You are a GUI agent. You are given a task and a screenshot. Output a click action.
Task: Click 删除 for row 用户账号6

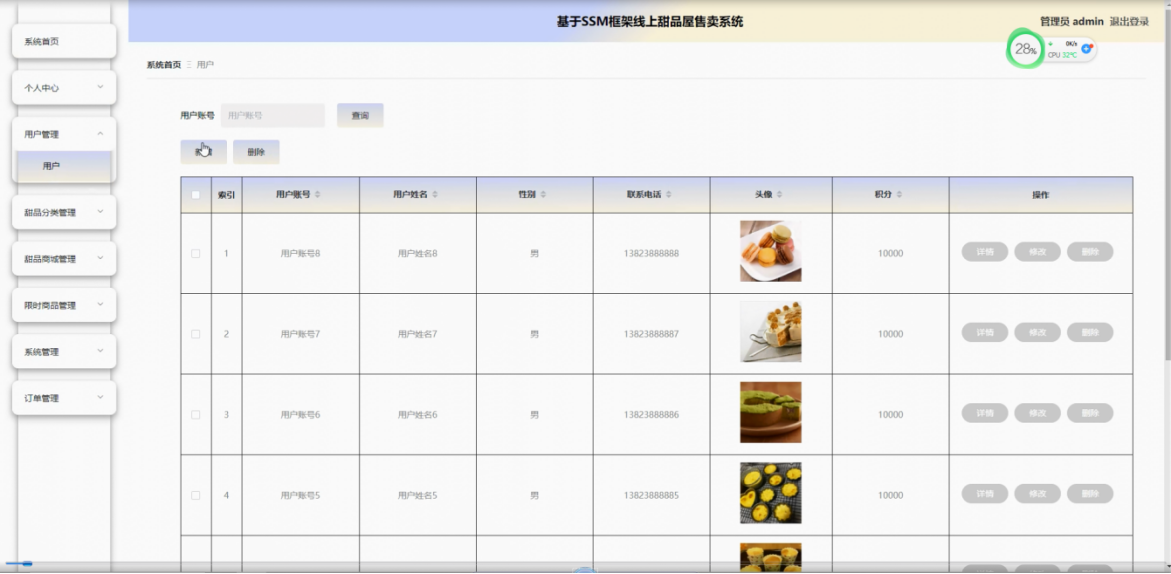click(x=1090, y=413)
